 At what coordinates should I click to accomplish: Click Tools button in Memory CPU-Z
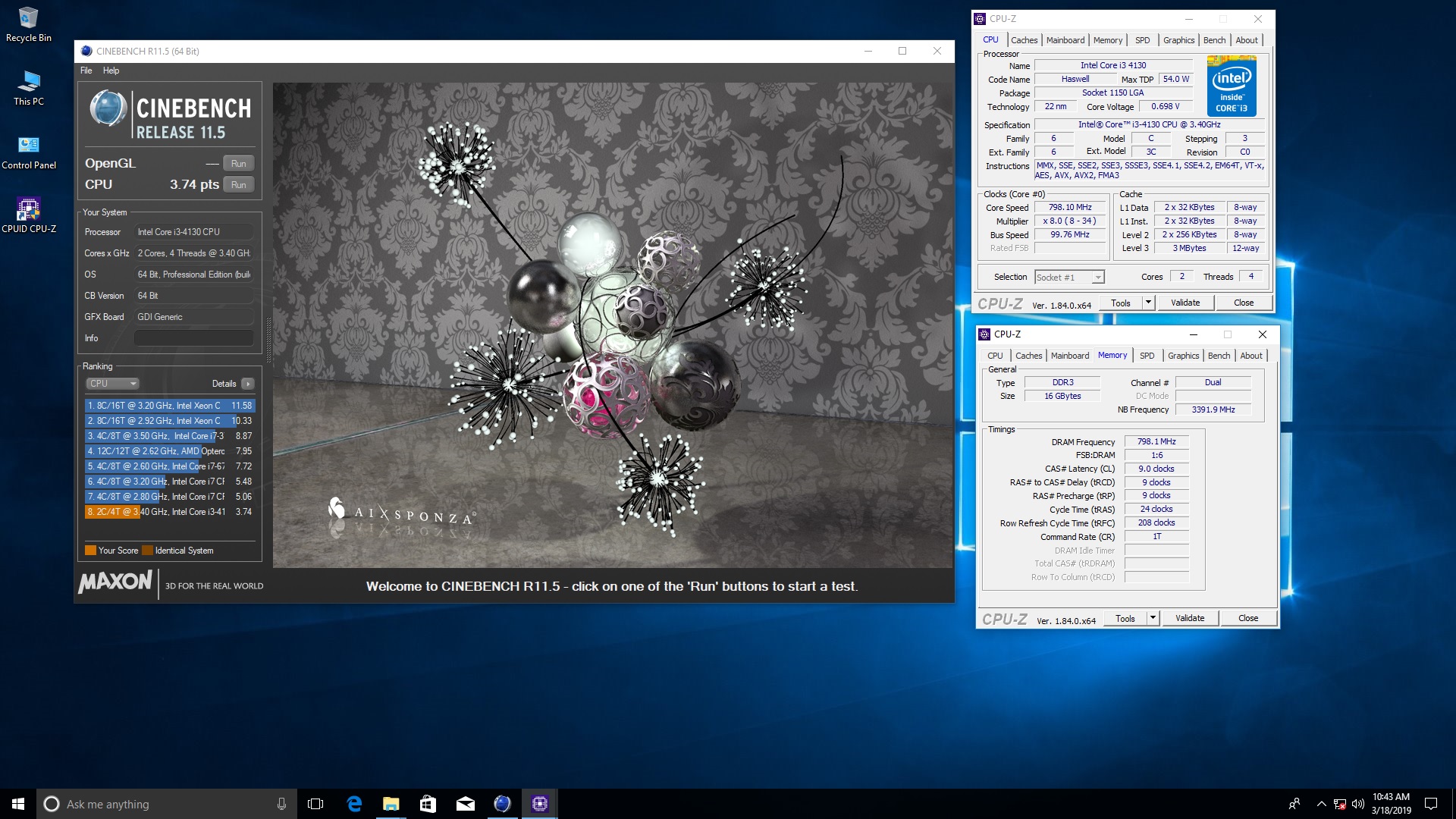pyautogui.click(x=1125, y=618)
